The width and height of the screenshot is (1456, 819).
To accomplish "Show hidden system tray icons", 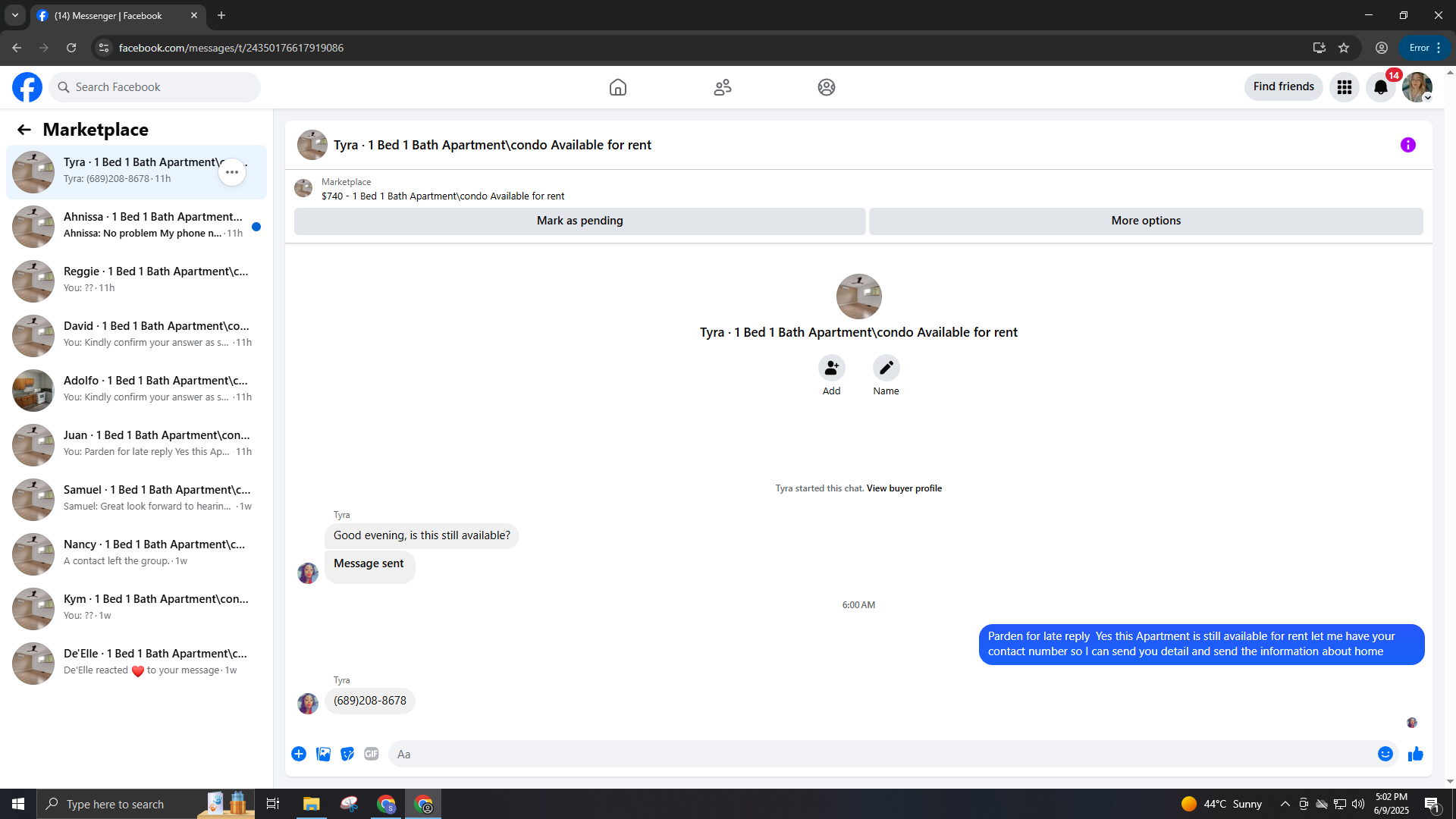I will tap(1285, 804).
